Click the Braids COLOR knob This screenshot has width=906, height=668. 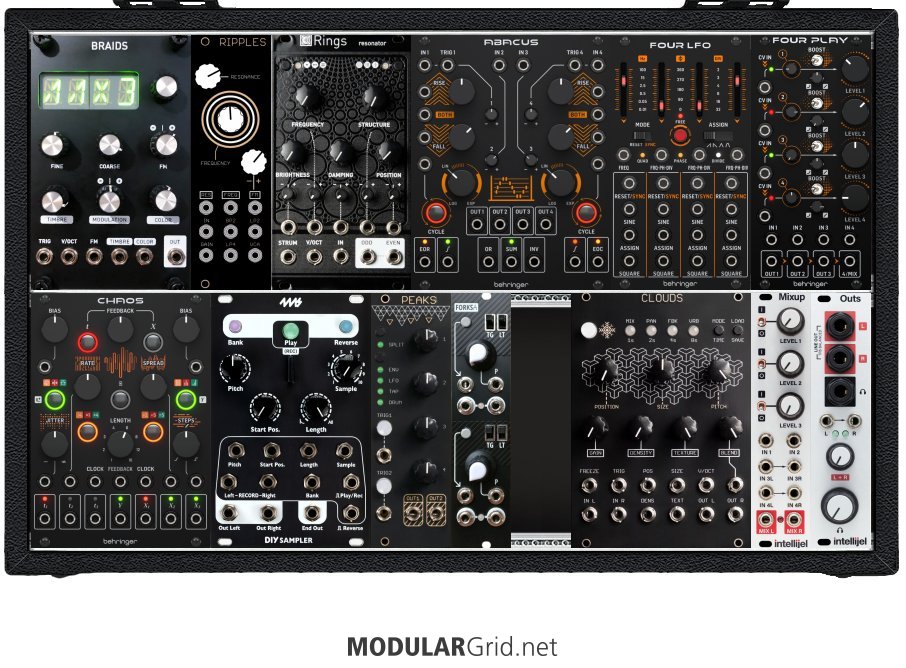pyautogui.click(x=165, y=200)
